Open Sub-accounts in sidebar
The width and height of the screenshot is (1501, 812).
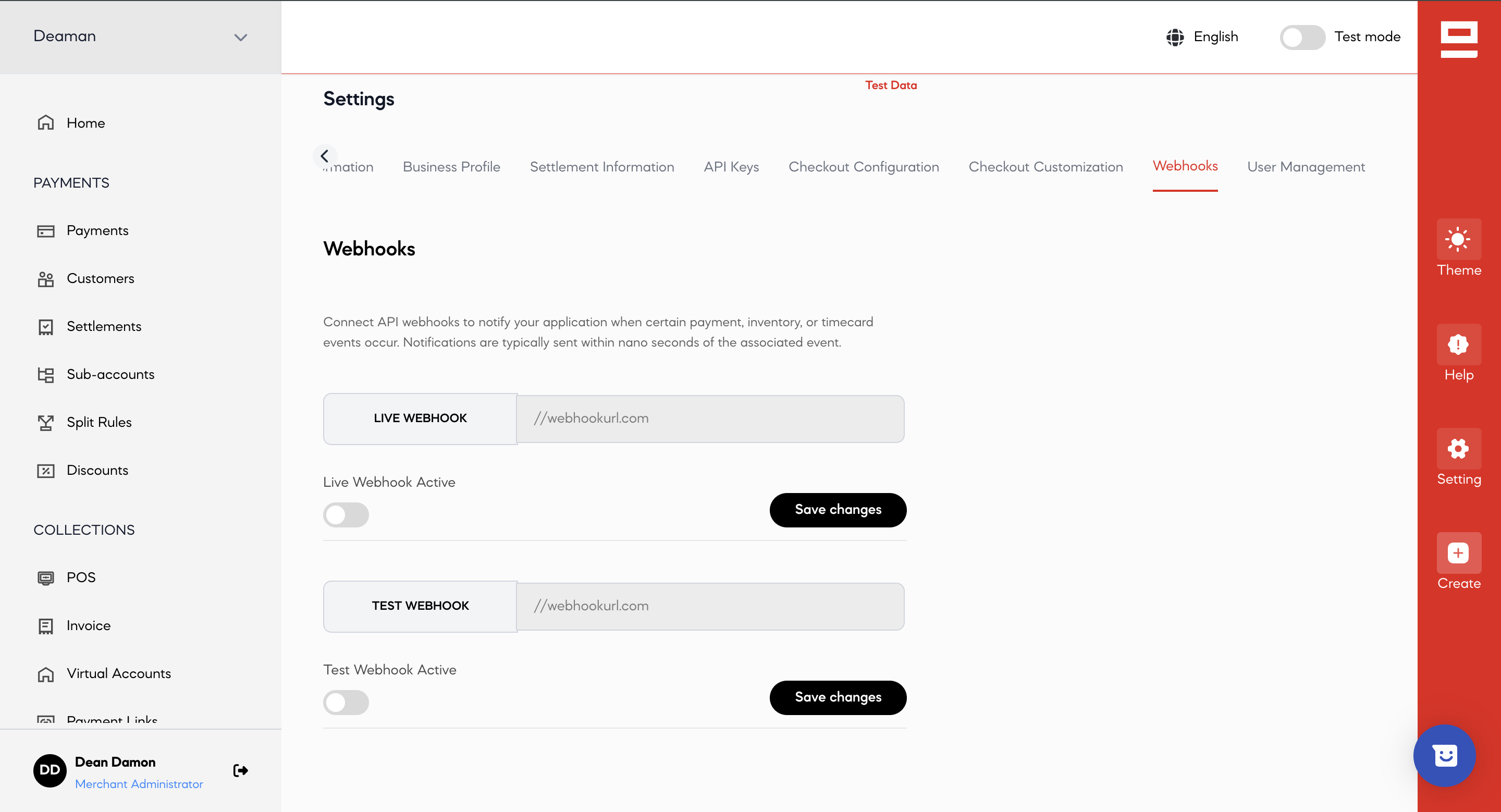tap(110, 375)
